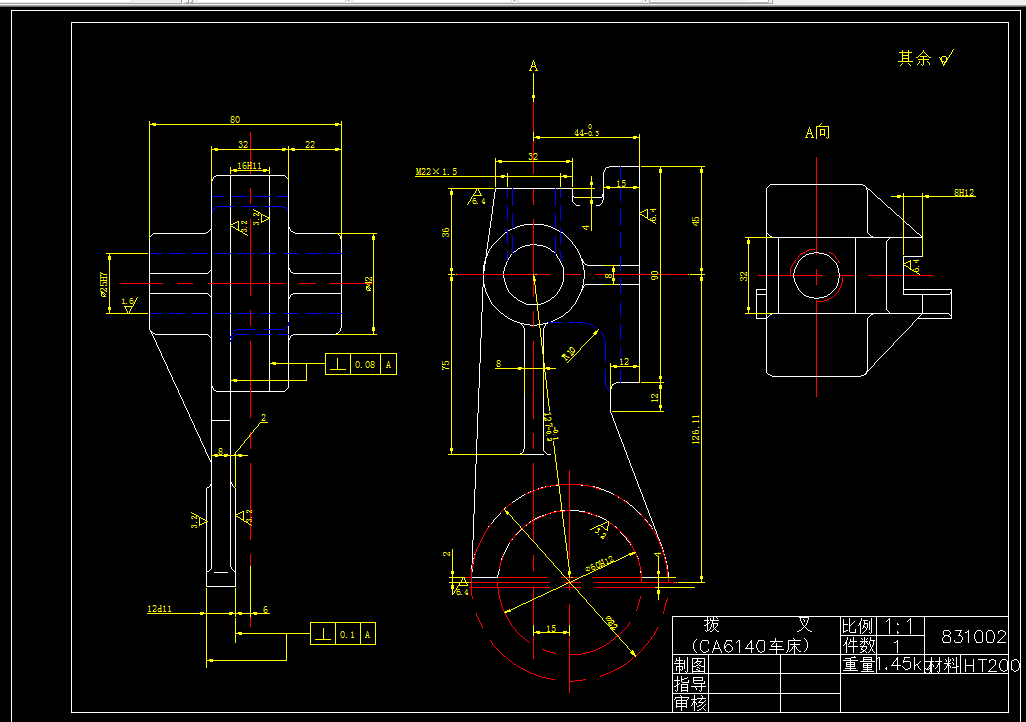Click the "件数" title block cell
This screenshot has height=722, width=1026.
[x=858, y=645]
